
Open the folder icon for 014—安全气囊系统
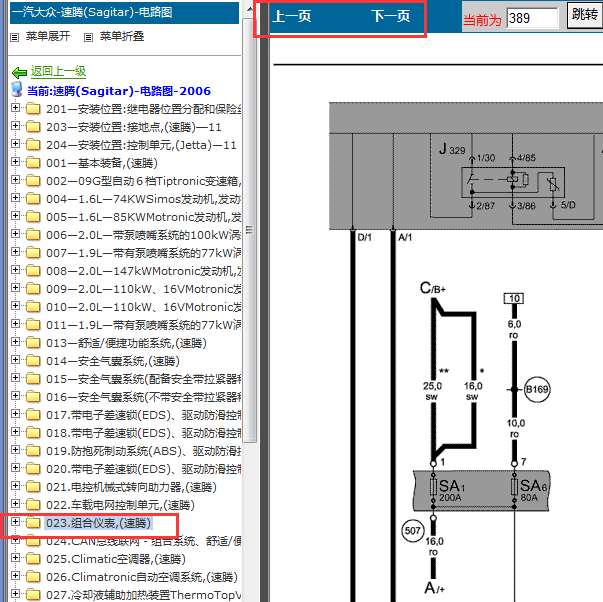pyautogui.click(x=33, y=361)
